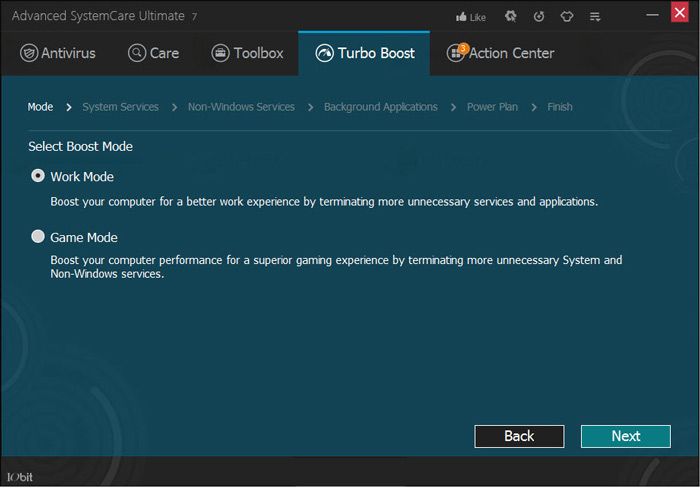Image resolution: width=700 pixels, height=487 pixels.
Task: Click the Work Mode label text
Action: 82,177
